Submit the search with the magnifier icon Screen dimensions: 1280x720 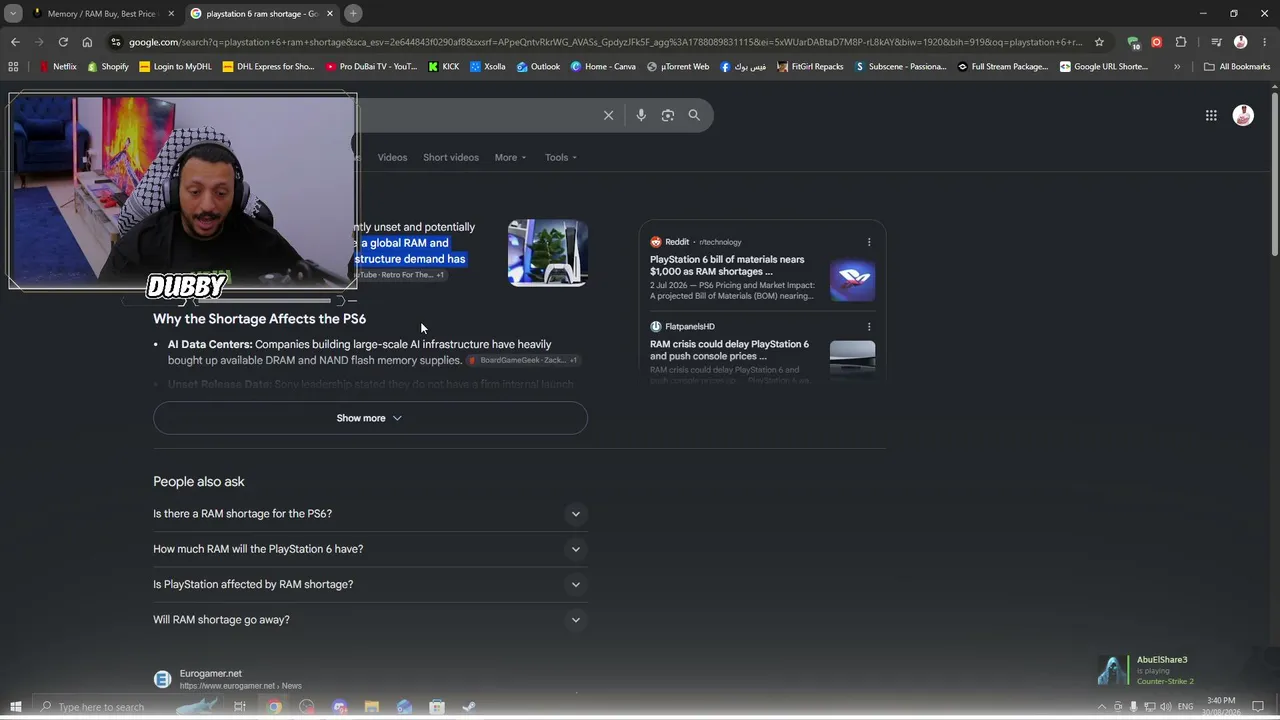[694, 115]
